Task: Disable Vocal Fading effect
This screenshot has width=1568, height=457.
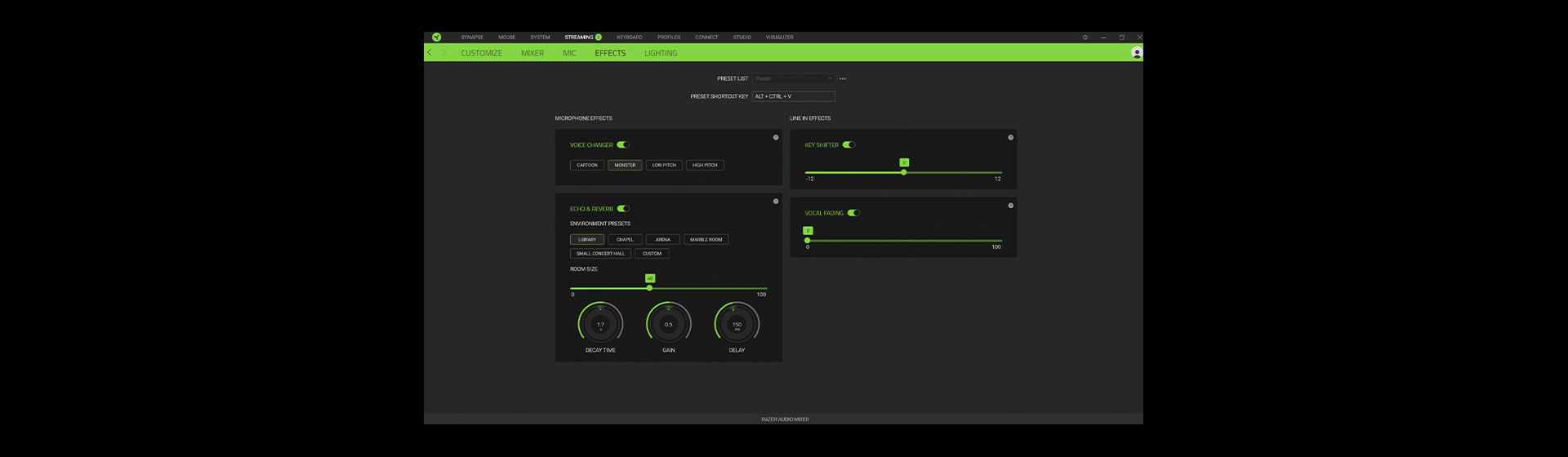Action: click(x=853, y=213)
